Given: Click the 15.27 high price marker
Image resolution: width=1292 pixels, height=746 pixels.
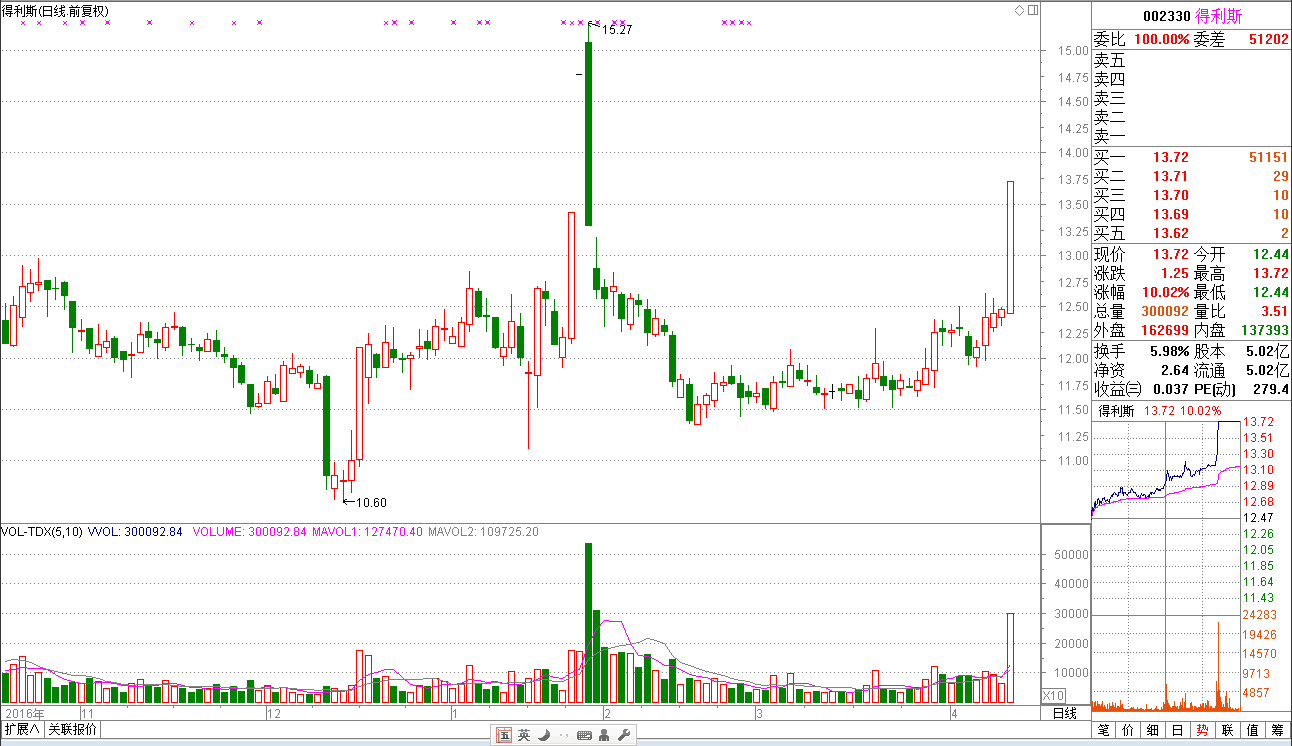Looking at the screenshot, I should (617, 30).
